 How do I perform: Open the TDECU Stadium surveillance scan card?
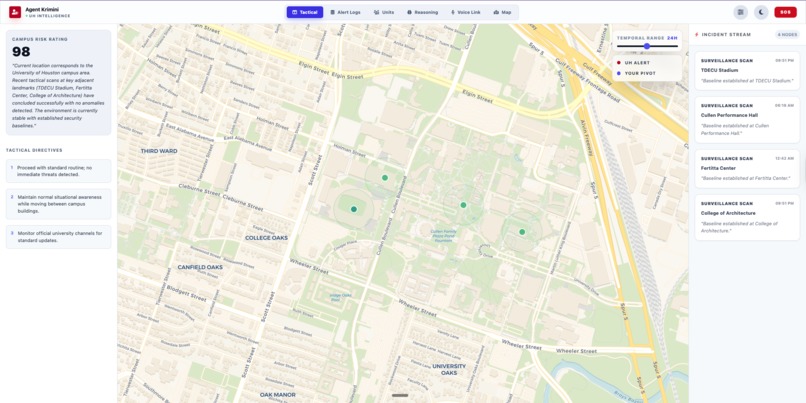(747, 71)
